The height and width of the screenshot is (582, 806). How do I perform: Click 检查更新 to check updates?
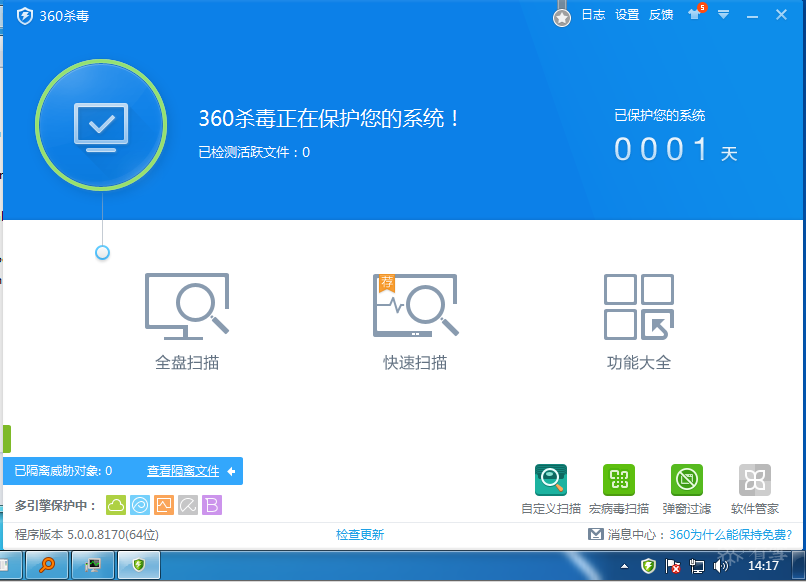point(360,535)
